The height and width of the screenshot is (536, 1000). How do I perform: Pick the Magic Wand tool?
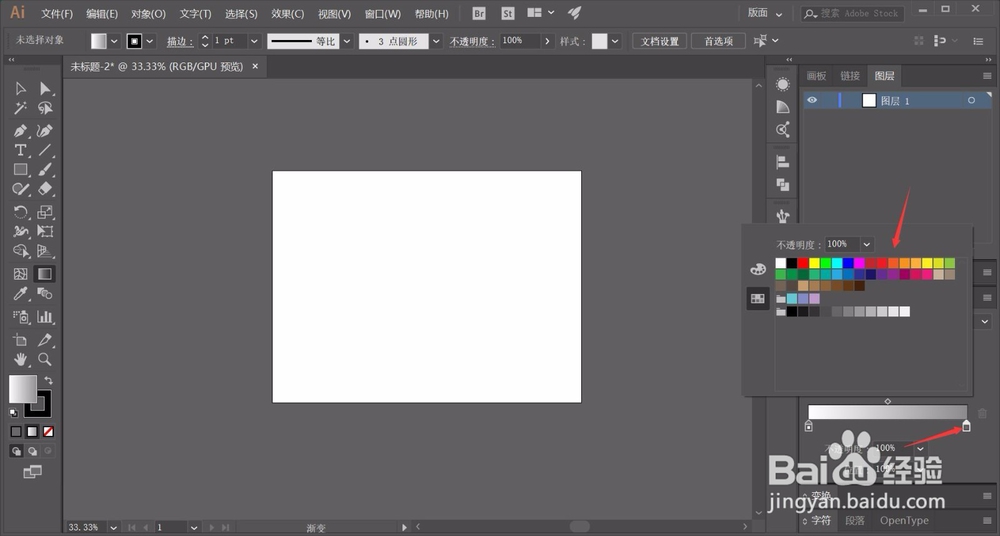(x=20, y=108)
